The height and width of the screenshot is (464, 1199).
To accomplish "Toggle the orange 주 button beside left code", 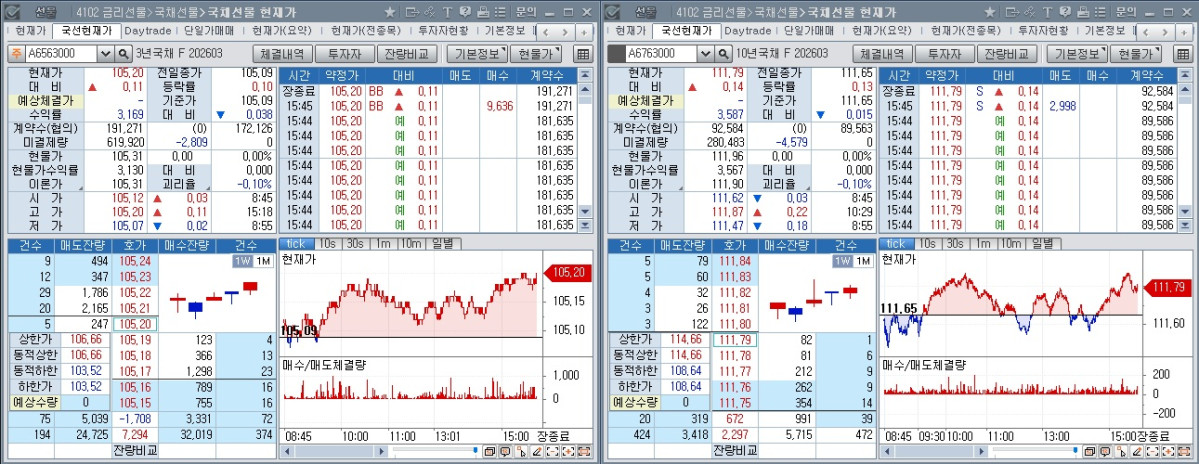I will (17, 54).
